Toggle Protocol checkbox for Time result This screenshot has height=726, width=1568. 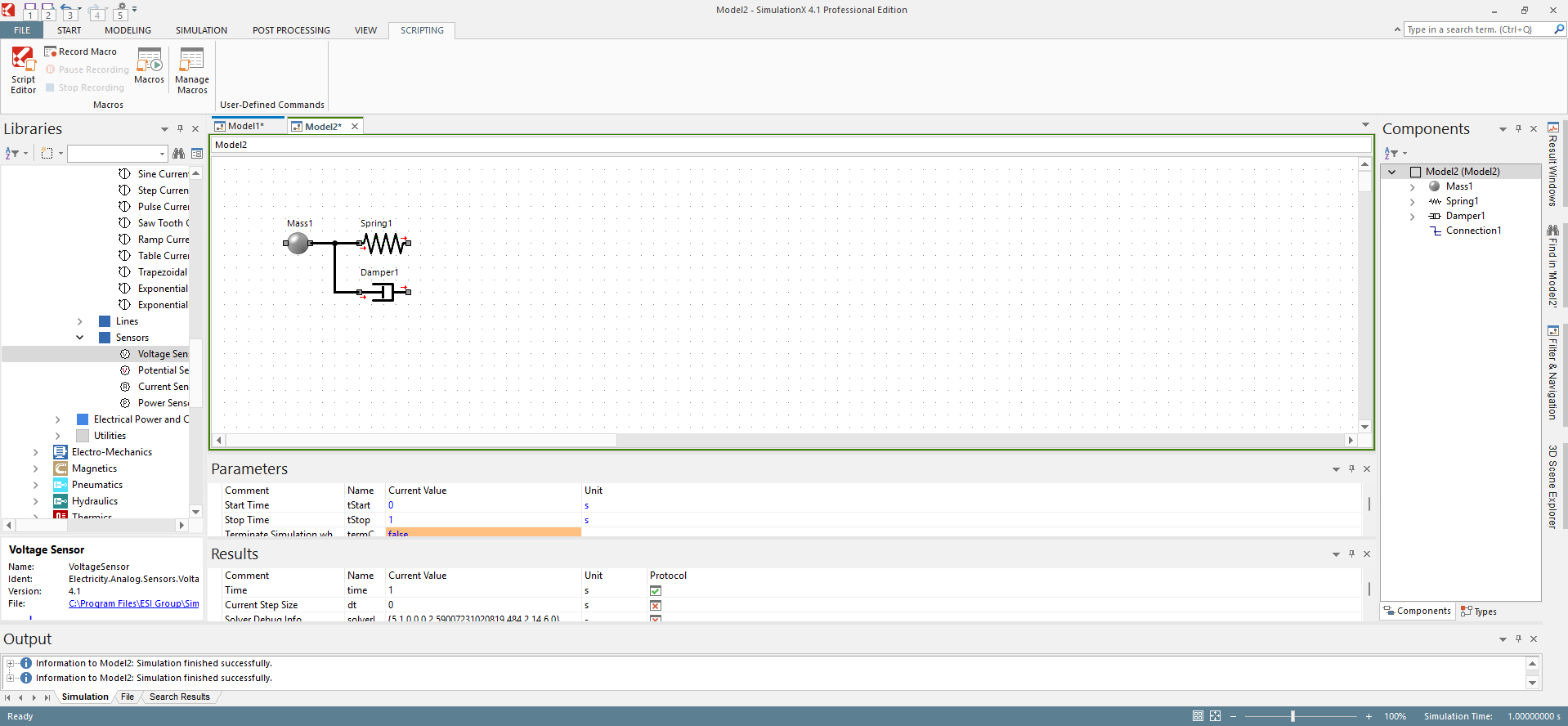655,591
